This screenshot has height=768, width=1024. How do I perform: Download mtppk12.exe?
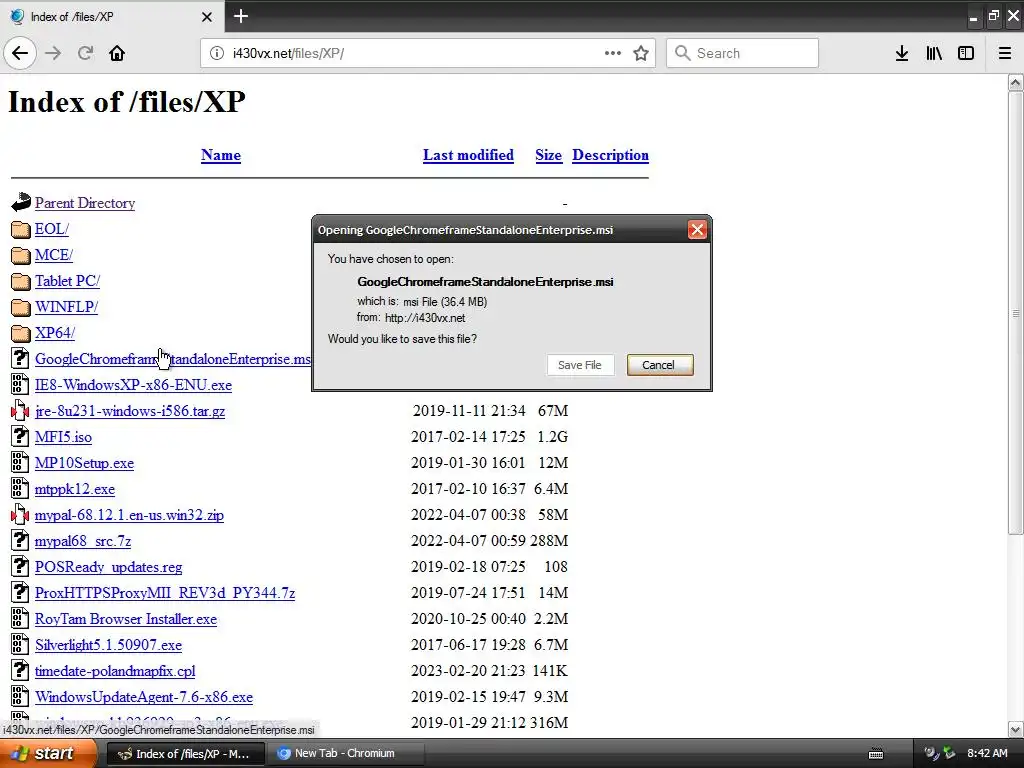tap(75, 490)
